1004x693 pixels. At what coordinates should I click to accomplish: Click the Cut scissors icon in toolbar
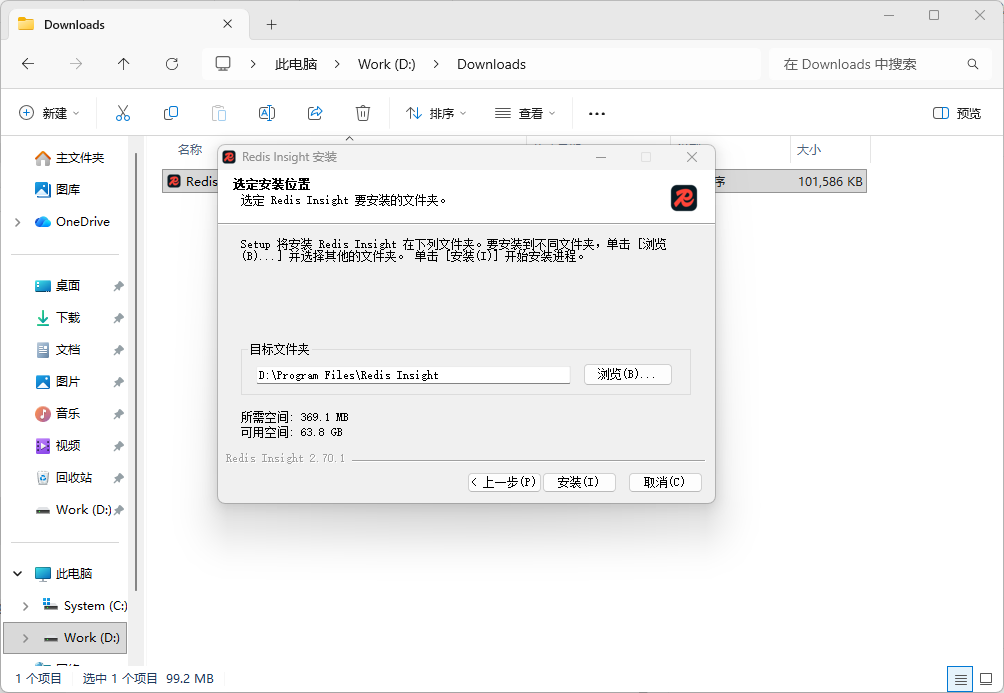(x=123, y=113)
